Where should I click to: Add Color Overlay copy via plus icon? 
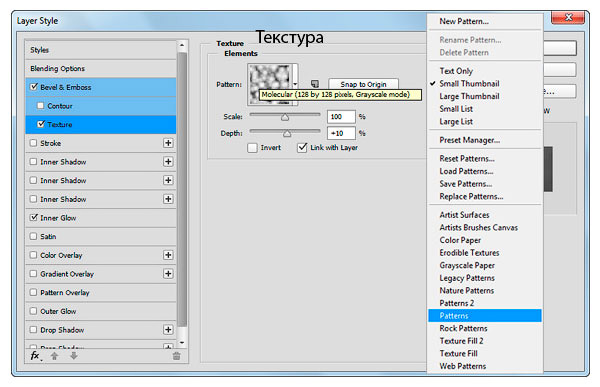coord(168,255)
